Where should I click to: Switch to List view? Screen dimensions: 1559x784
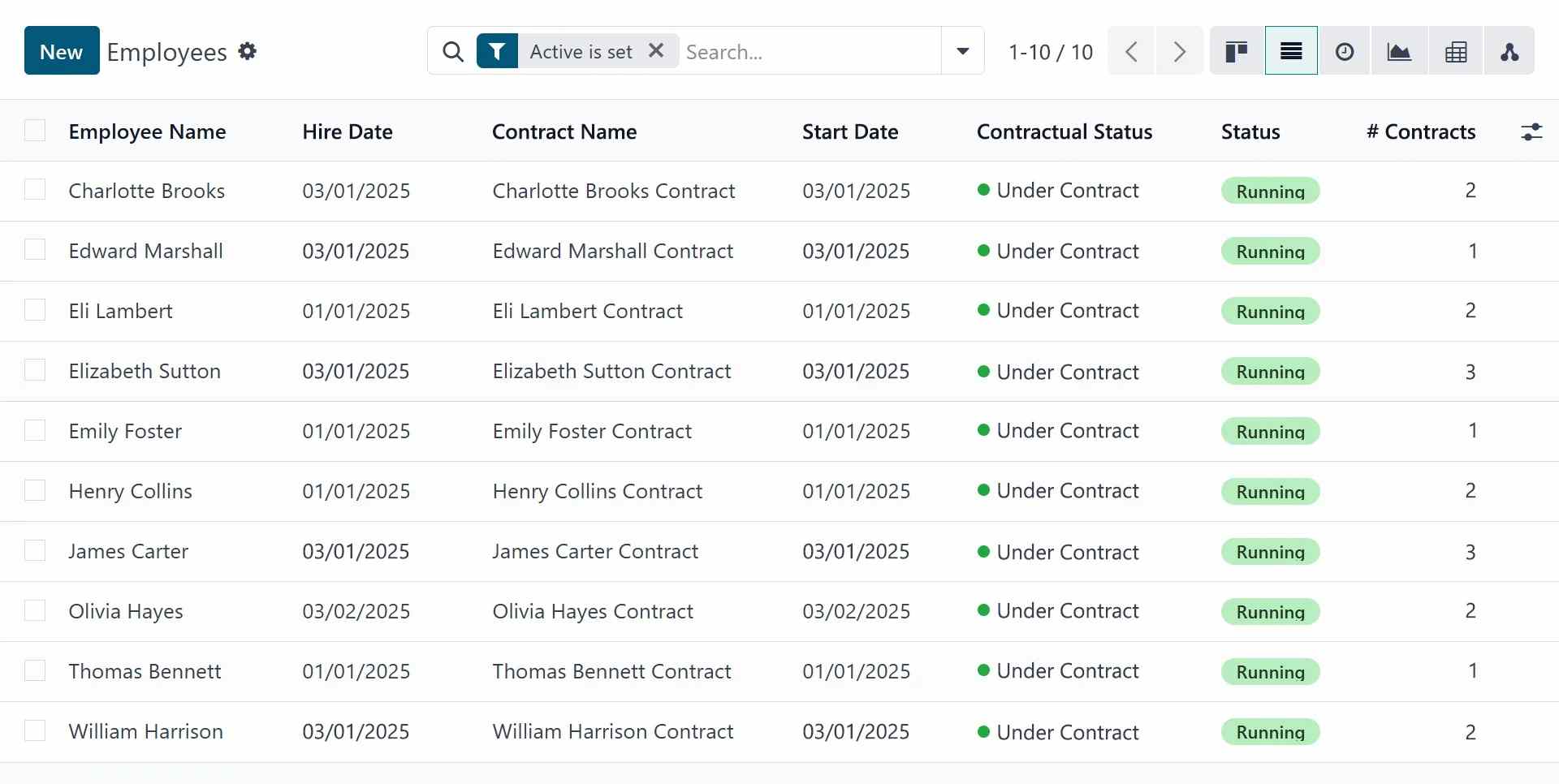[1291, 51]
